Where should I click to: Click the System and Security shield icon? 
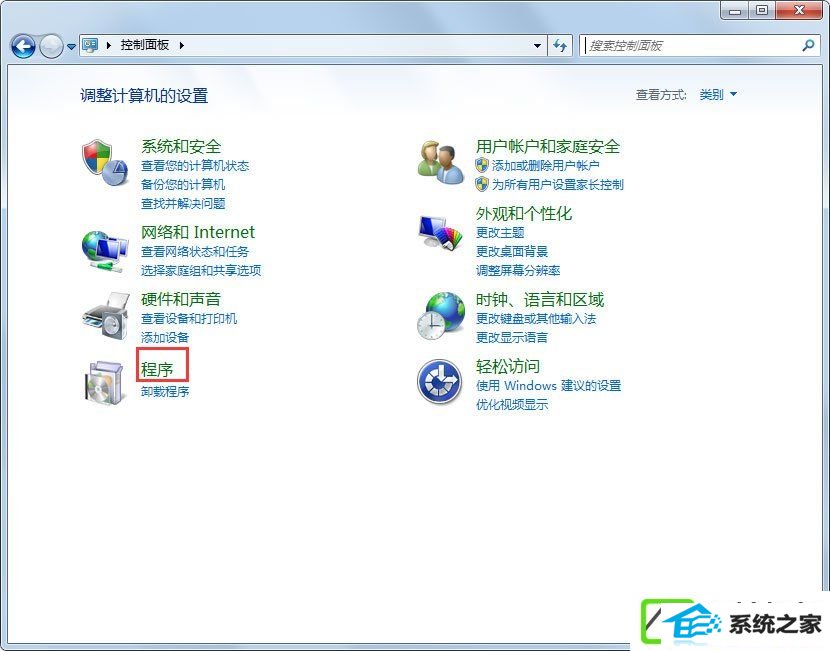(x=105, y=162)
